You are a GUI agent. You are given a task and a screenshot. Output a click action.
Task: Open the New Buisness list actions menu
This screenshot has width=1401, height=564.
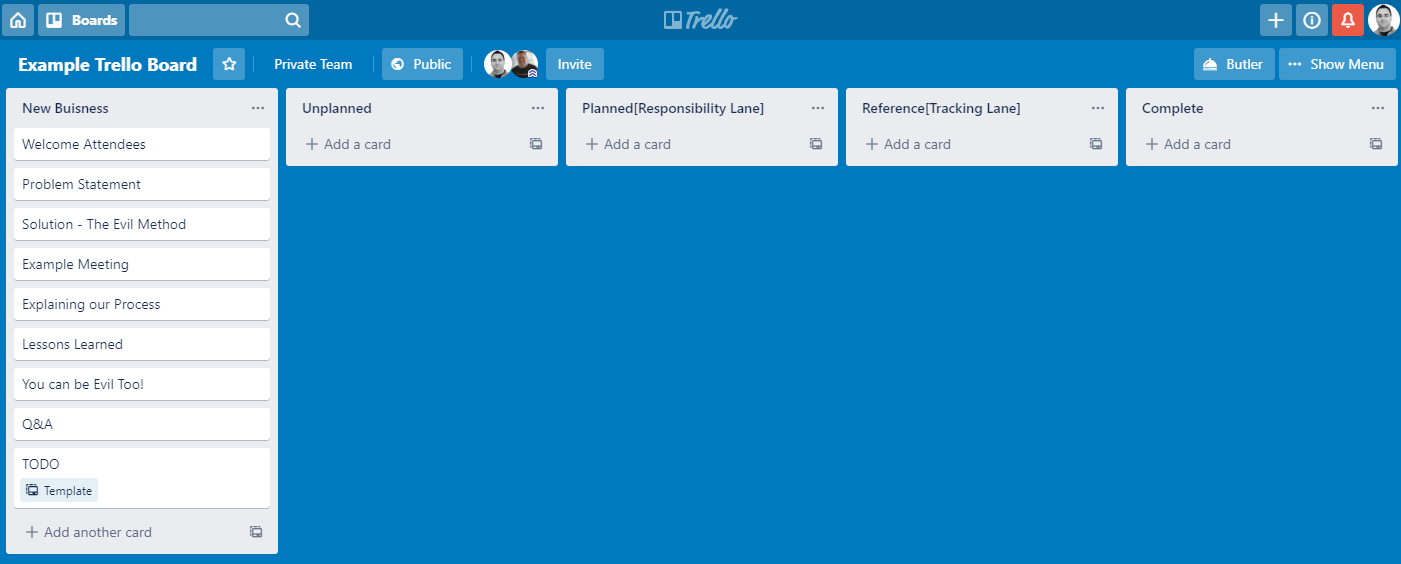tap(258, 108)
